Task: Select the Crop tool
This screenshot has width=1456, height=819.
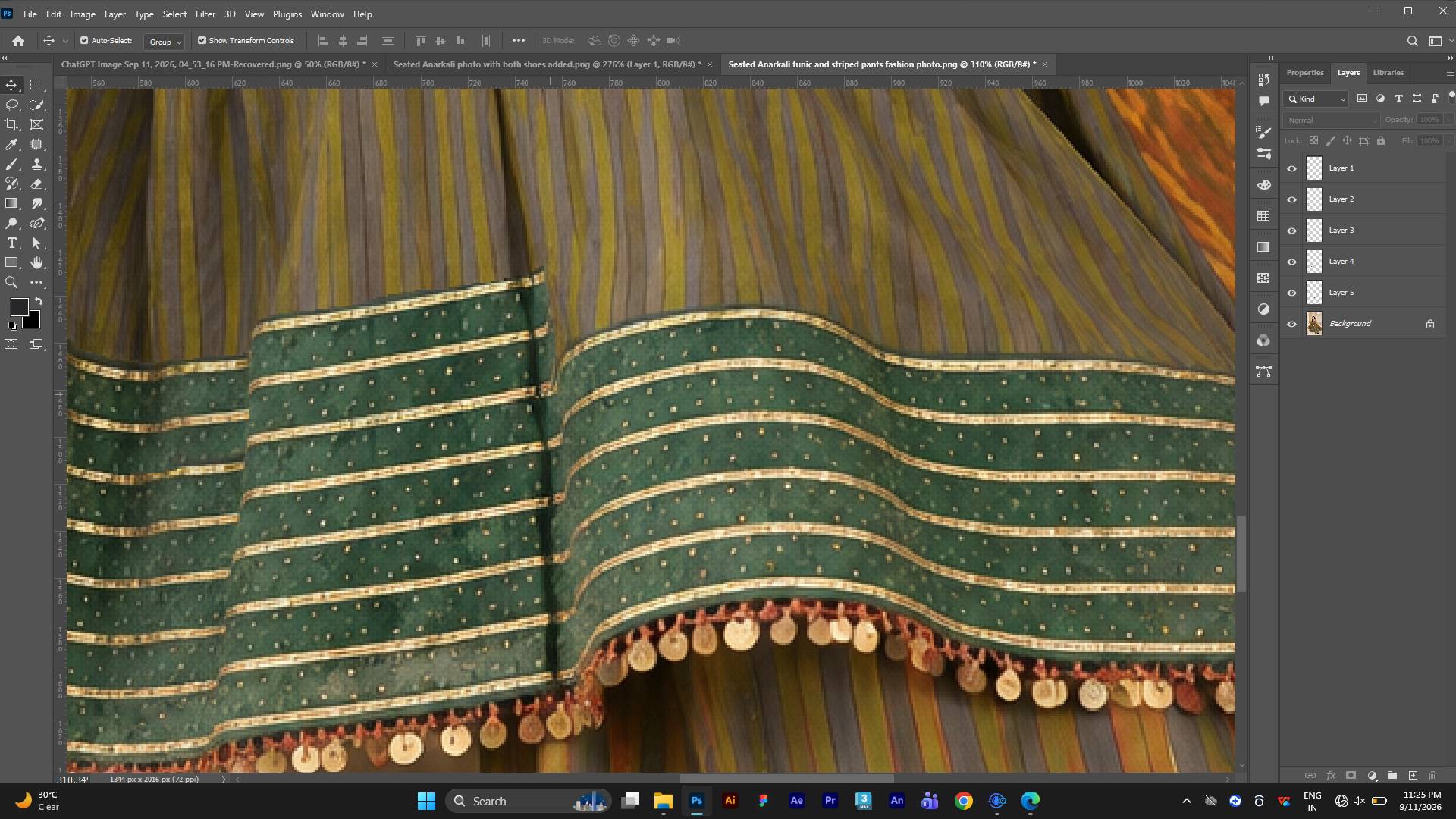Action: pyautogui.click(x=11, y=124)
